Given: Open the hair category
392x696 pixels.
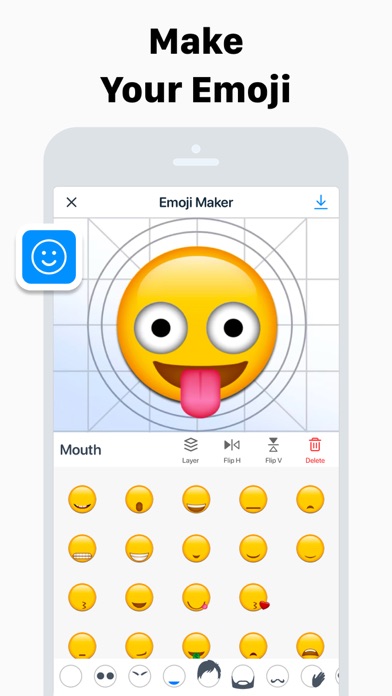Looking at the screenshot, I should [209, 674].
